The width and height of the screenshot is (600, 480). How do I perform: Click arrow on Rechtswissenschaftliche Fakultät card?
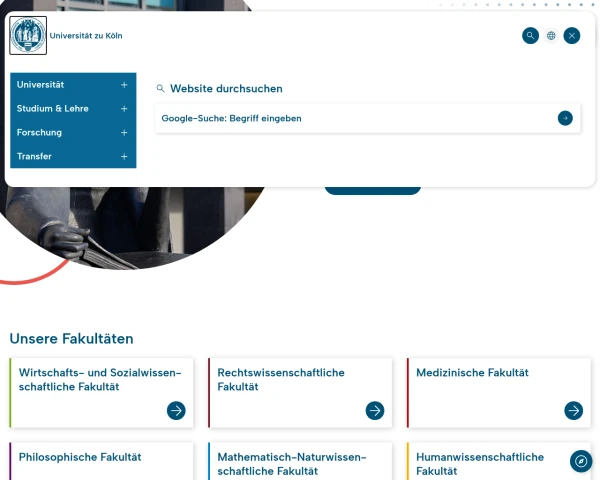pyautogui.click(x=375, y=410)
